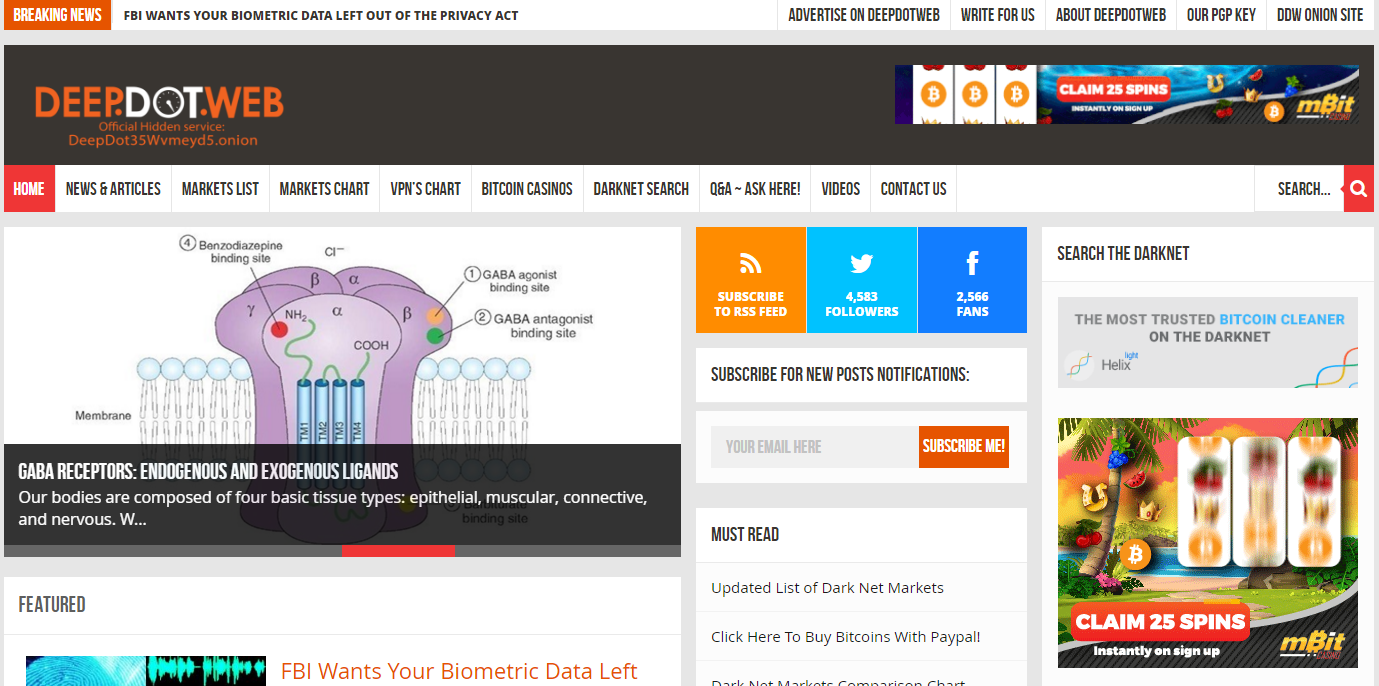Click Here To Buy Bitcoins With Paypal link

click(x=845, y=637)
